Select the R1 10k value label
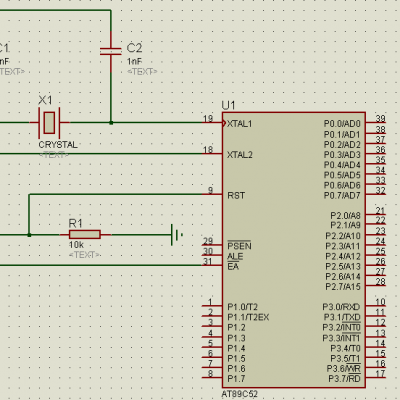This screenshot has width=400, height=400. coord(76,245)
